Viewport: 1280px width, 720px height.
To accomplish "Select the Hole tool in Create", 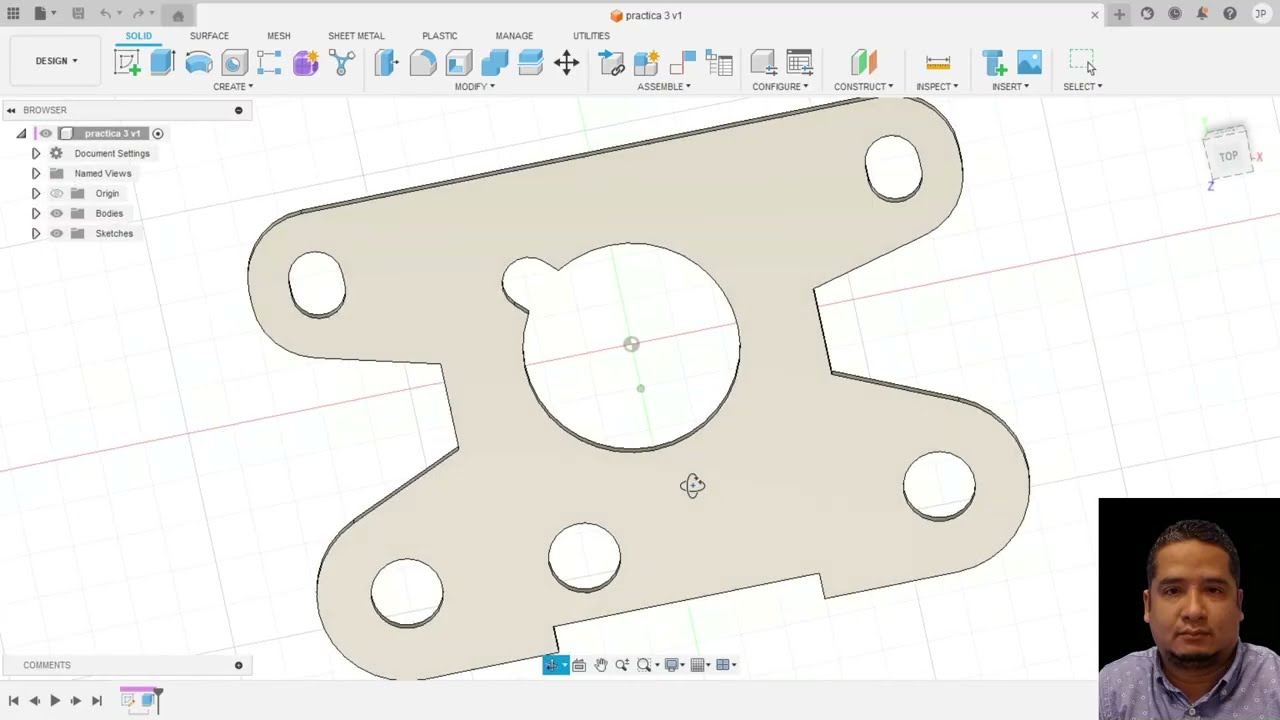I will click(x=234, y=63).
